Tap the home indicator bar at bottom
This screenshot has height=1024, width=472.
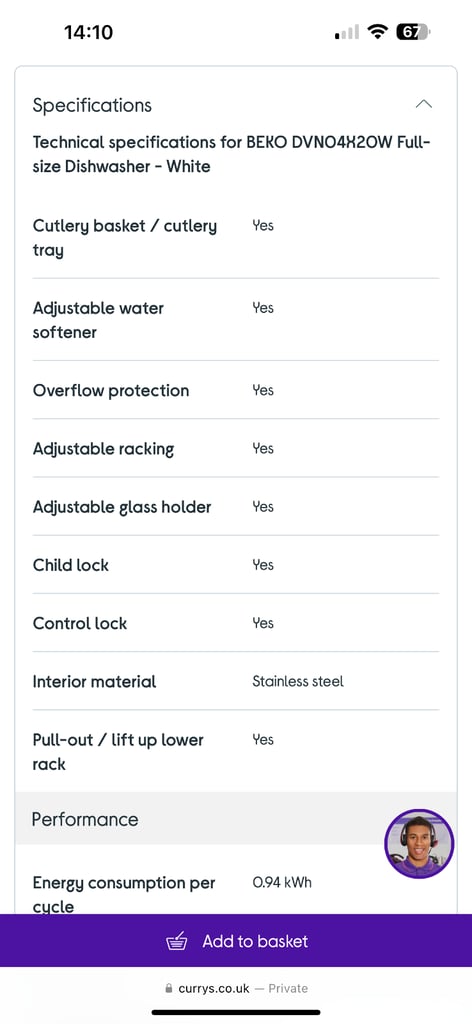pos(236,1012)
